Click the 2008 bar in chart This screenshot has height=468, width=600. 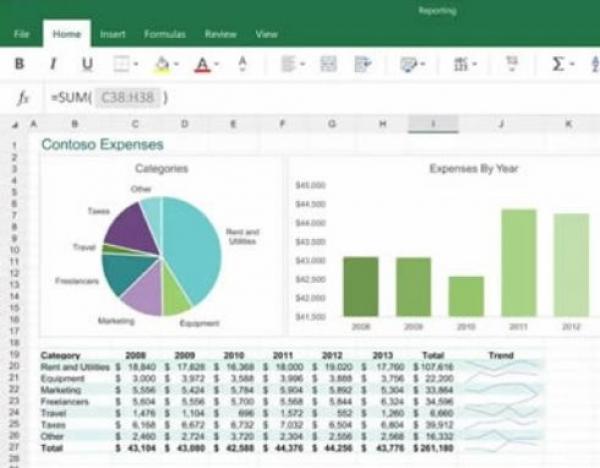click(361, 287)
